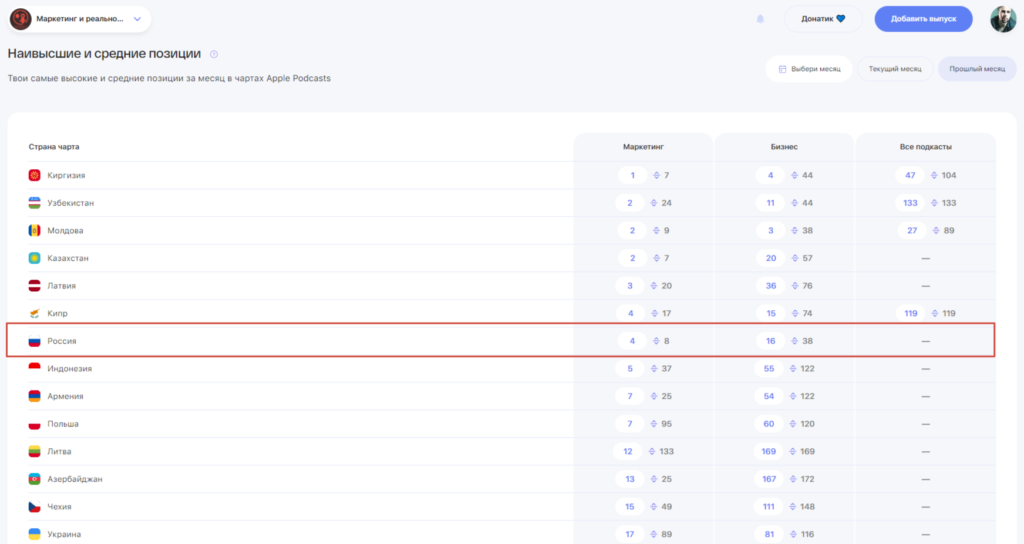Click the Литва flag icon
Image resolution: width=1024 pixels, height=544 pixels.
click(35, 451)
